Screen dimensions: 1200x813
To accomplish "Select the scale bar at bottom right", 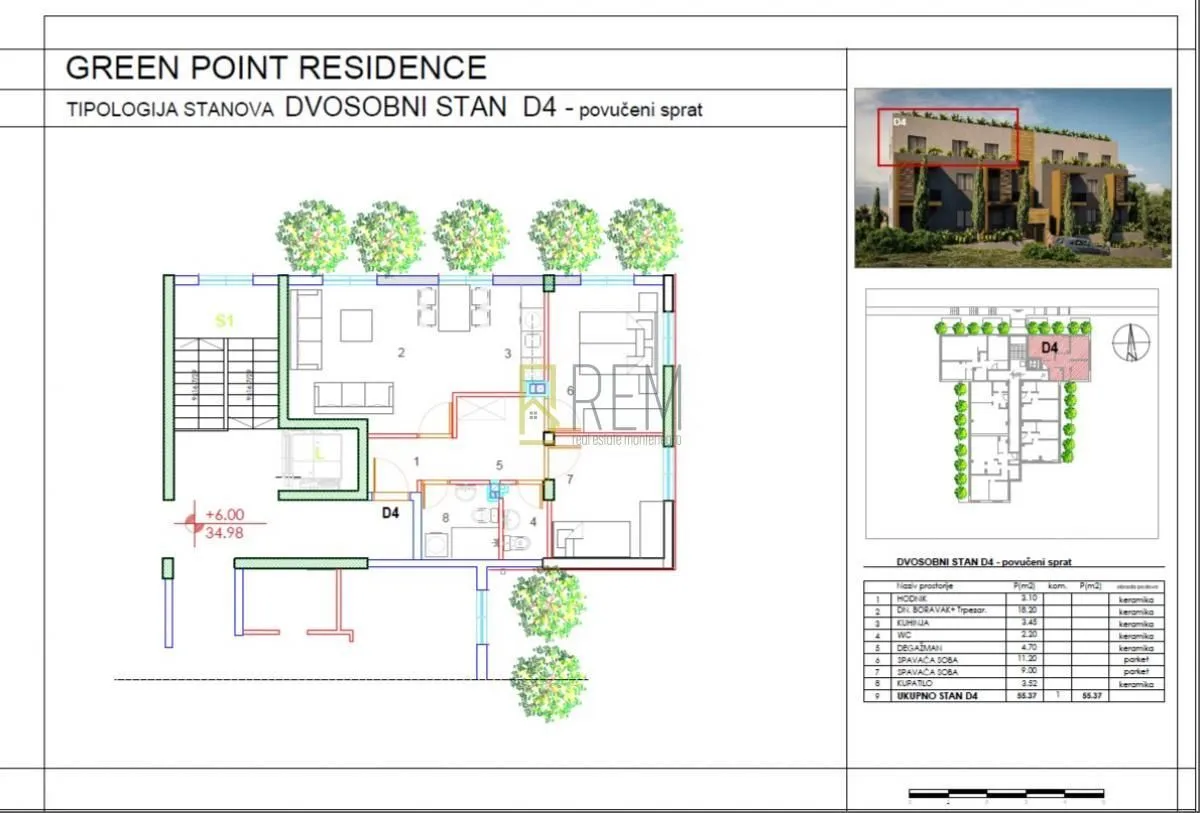I will (1006, 797).
